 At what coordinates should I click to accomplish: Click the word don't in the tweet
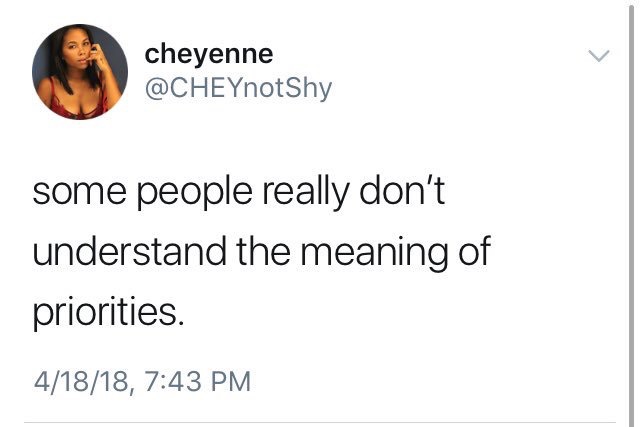pyautogui.click(x=402, y=190)
